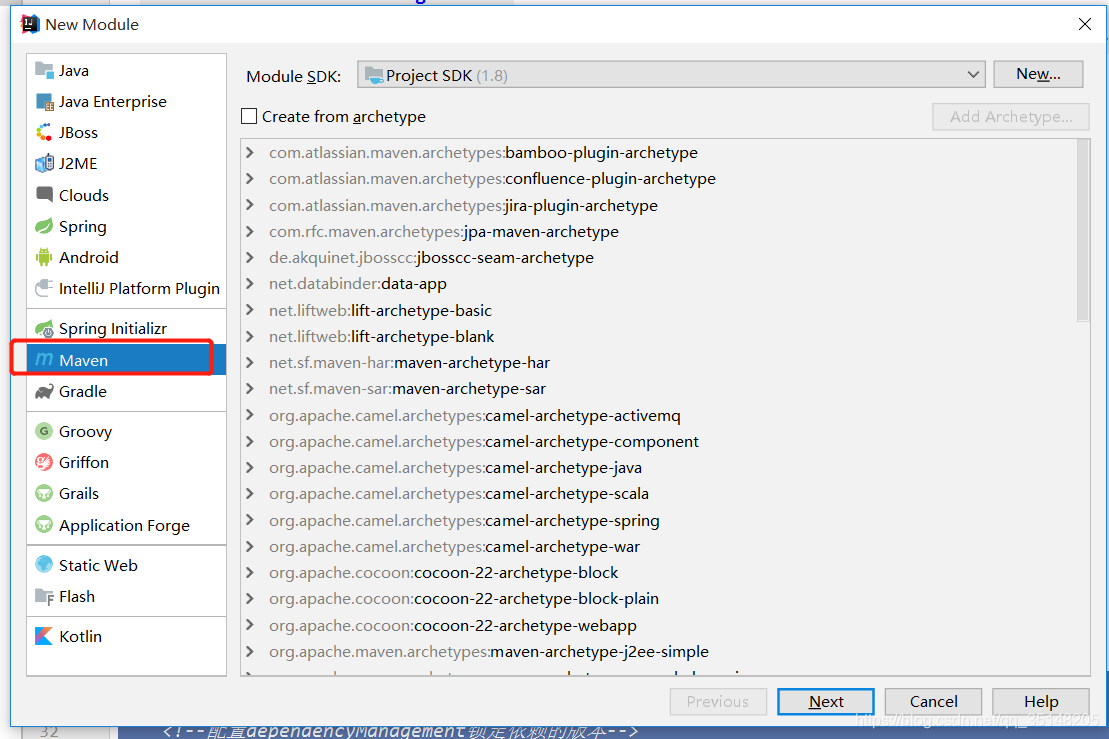The height and width of the screenshot is (739, 1109).
Task: Choose Groovy module type label
Action: (86, 432)
